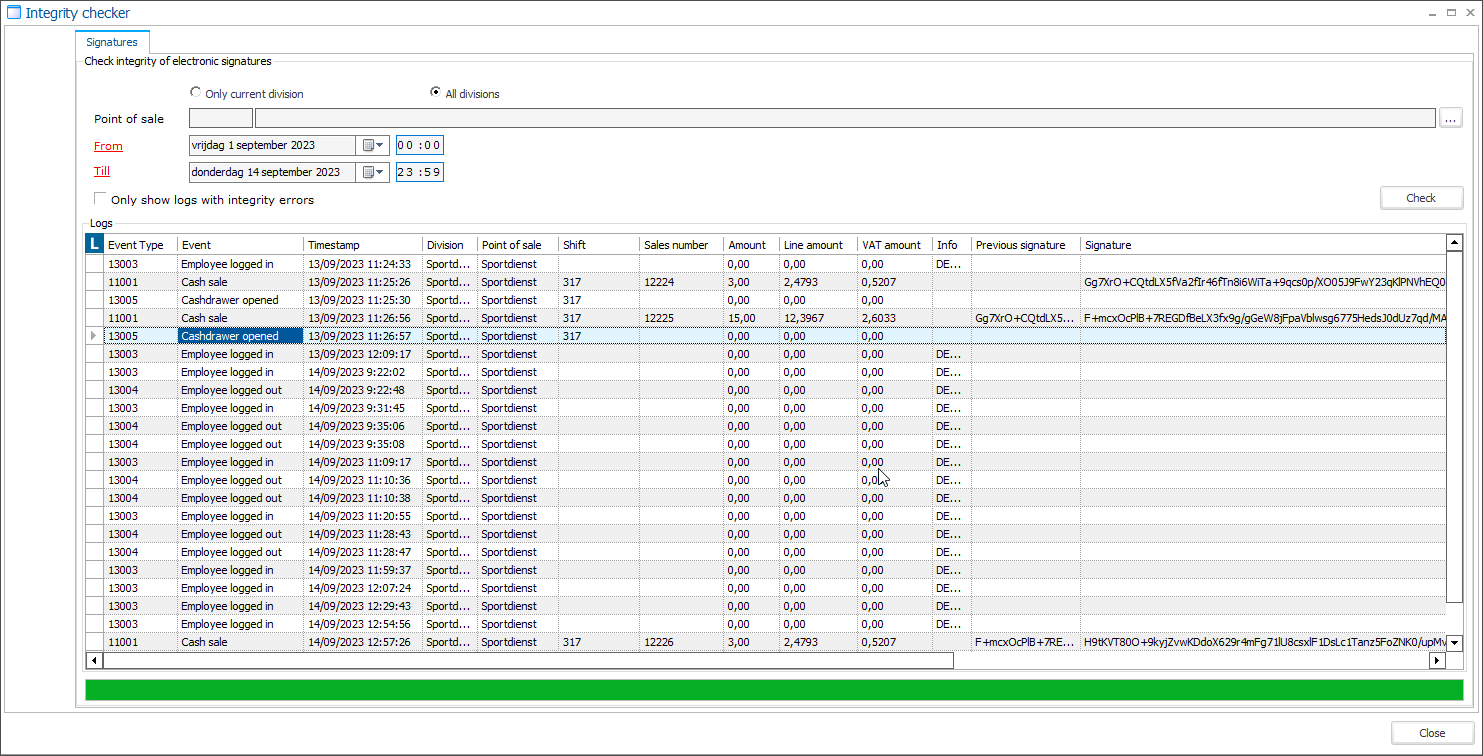Select the Cashdrawer opened log row
This screenshot has height=756, width=1483.
tap(241, 336)
